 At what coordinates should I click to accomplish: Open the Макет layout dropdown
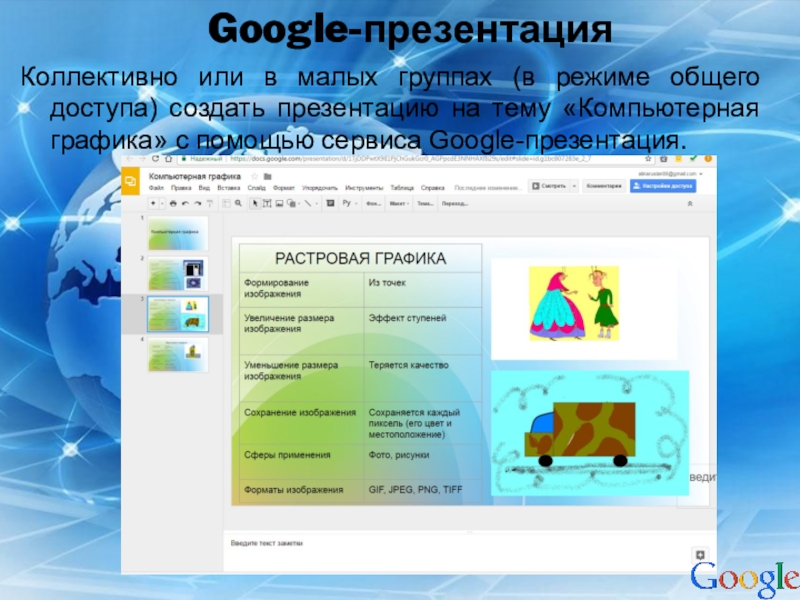[399, 203]
